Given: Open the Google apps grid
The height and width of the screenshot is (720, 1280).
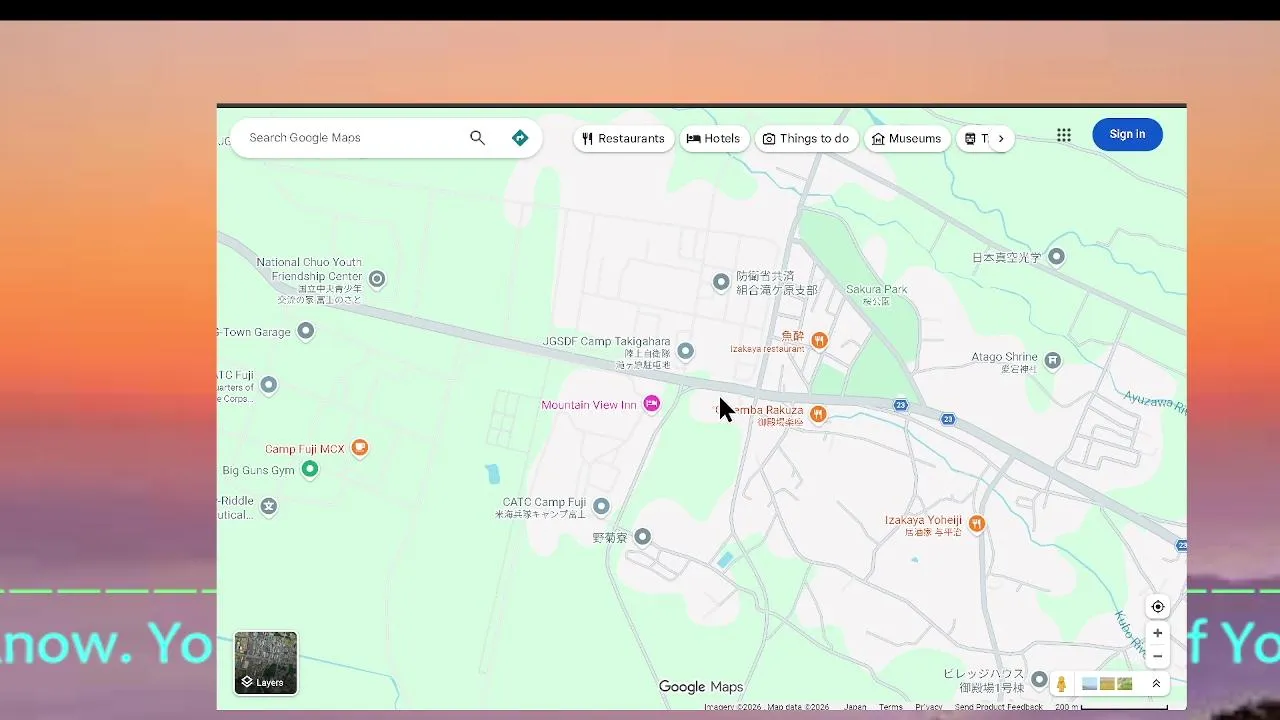Looking at the screenshot, I should 1064,135.
